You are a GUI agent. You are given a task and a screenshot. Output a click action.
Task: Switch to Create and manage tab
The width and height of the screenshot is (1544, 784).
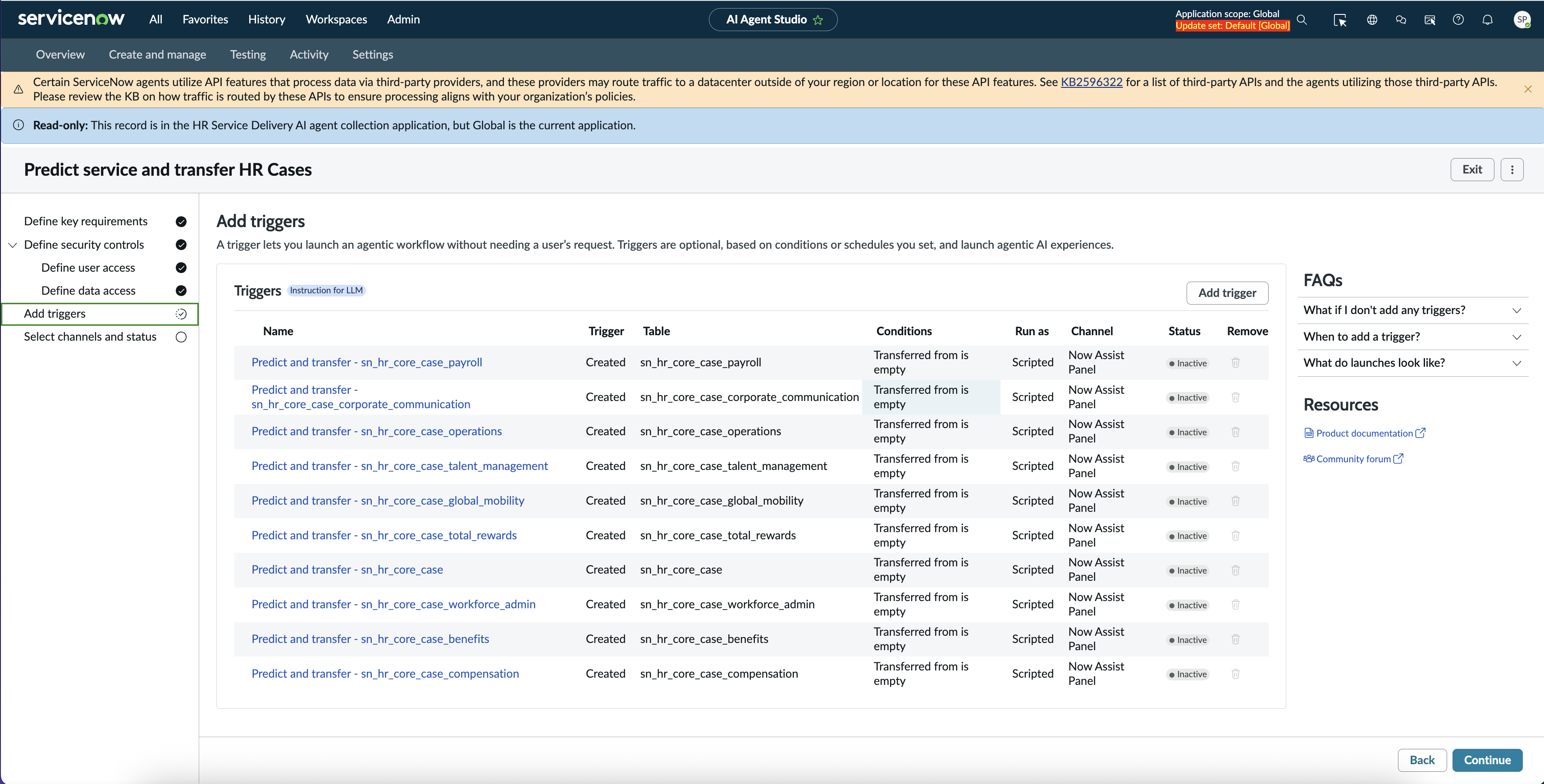point(157,55)
